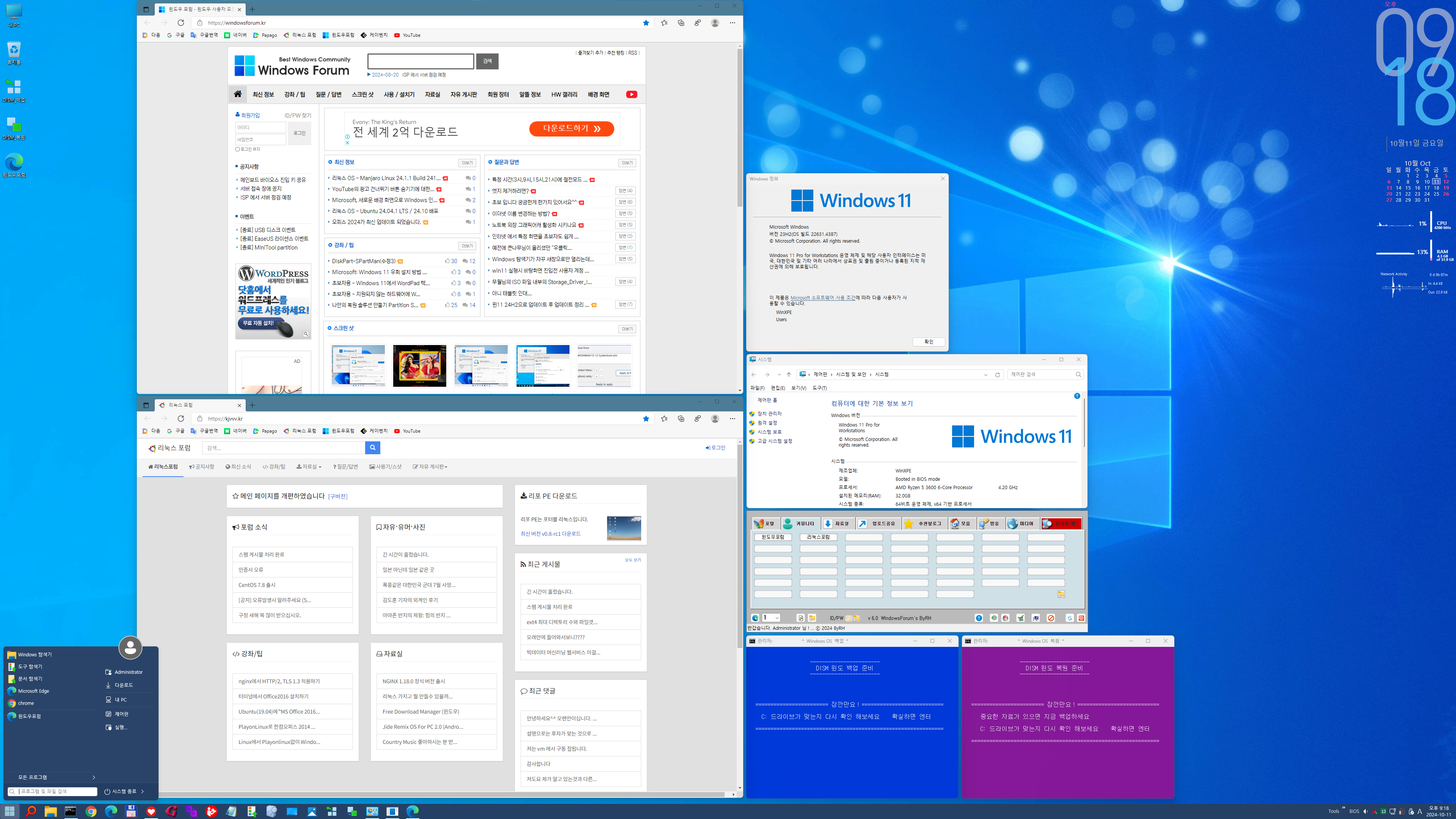Click the 프로그램 및 파일 검색 field in start menu
The image size is (1456, 819).
coord(53,791)
